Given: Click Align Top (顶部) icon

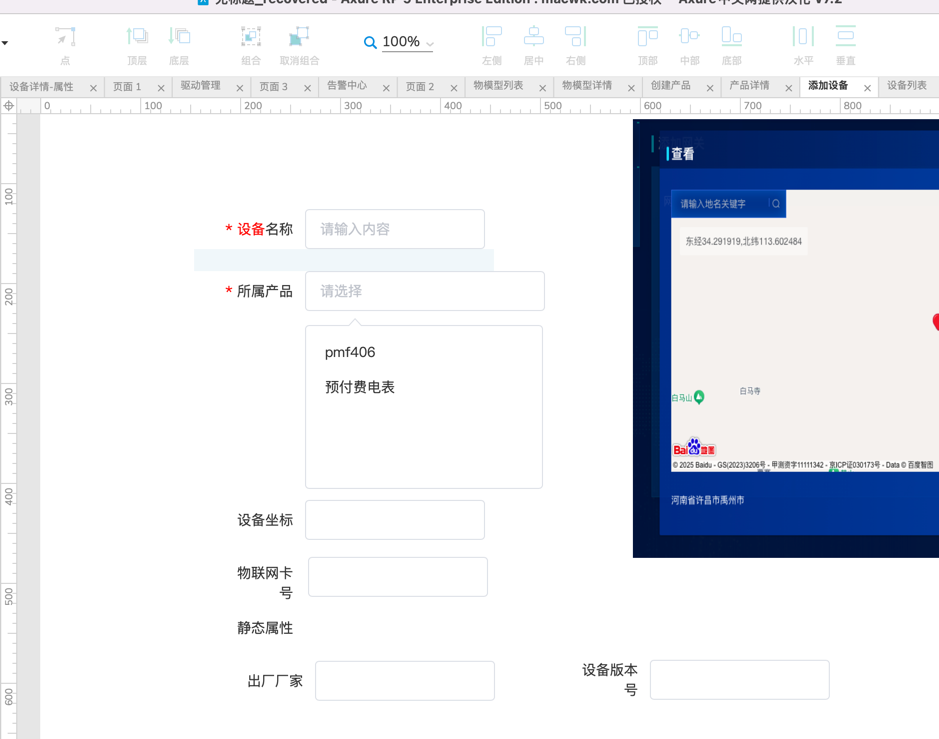Looking at the screenshot, I should point(648,38).
